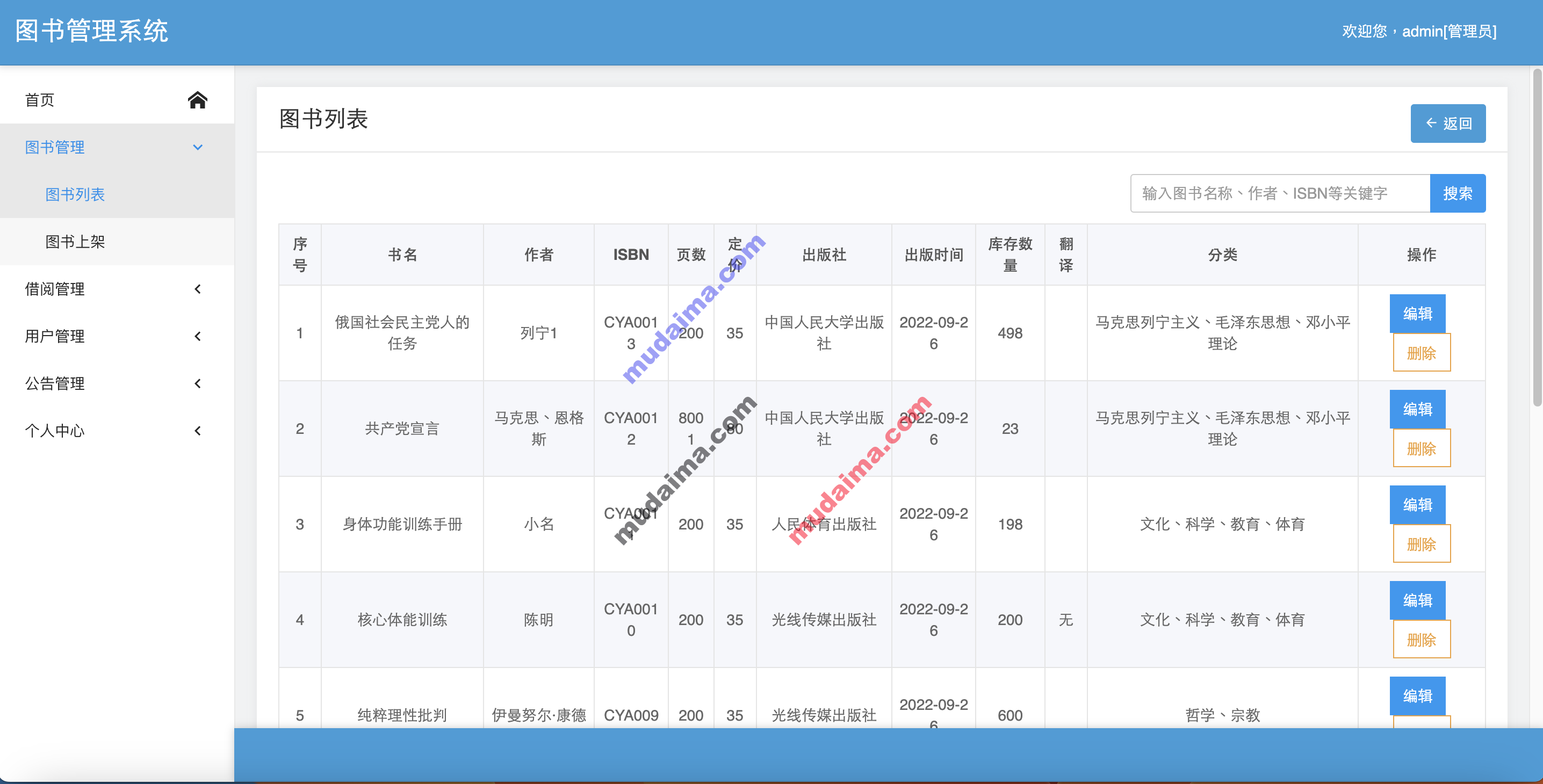1543x784 pixels.
Task: Click the 返回 back button
Action: tap(1448, 124)
